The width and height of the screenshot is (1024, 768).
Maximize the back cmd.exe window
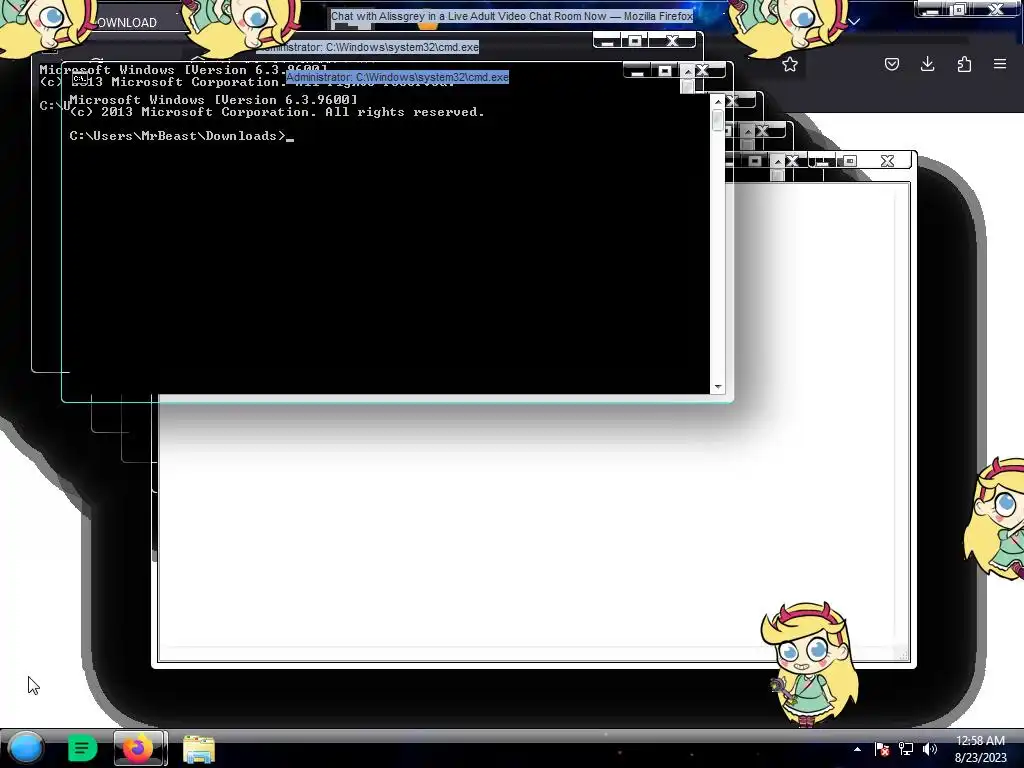(634, 41)
